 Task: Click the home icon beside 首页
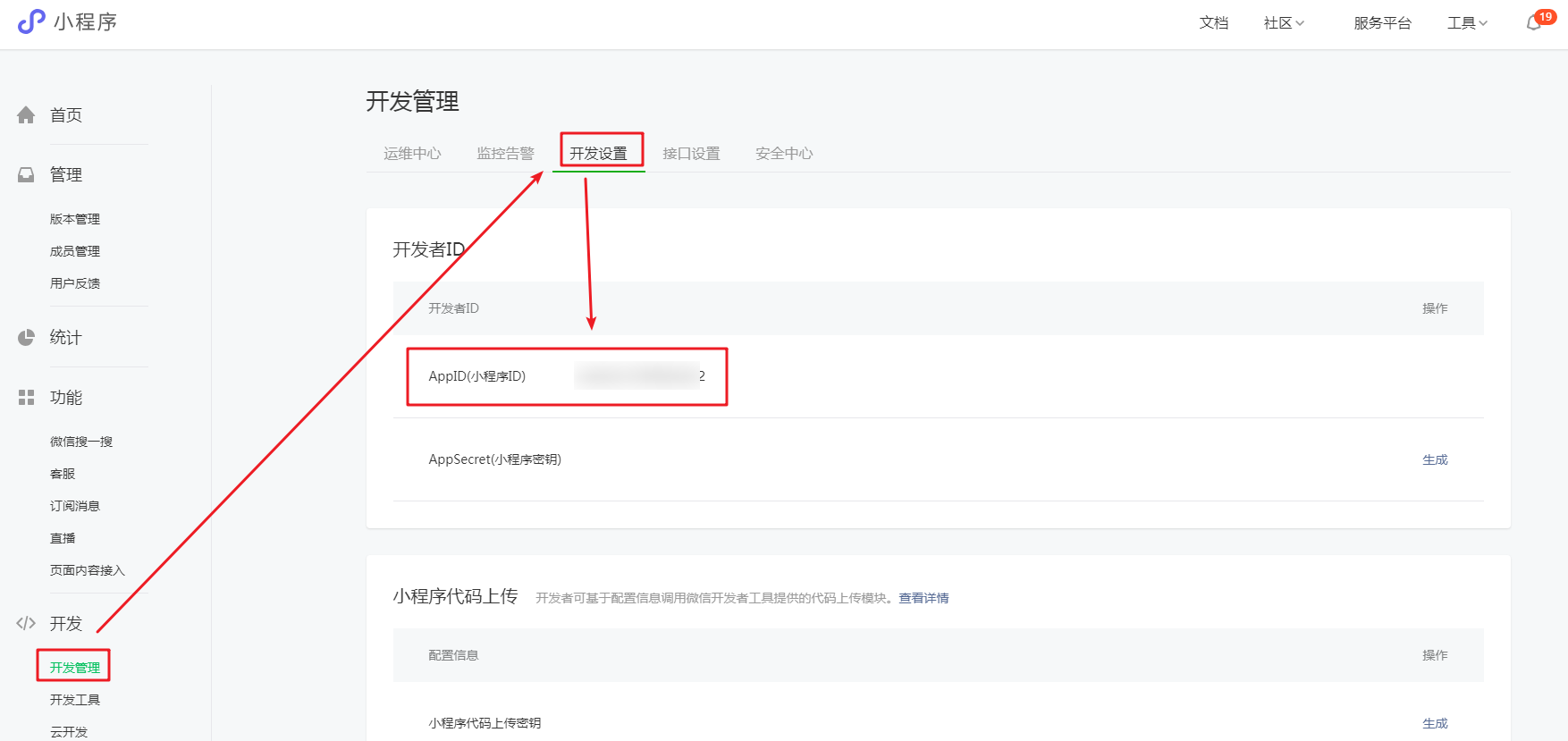pyautogui.click(x=26, y=115)
